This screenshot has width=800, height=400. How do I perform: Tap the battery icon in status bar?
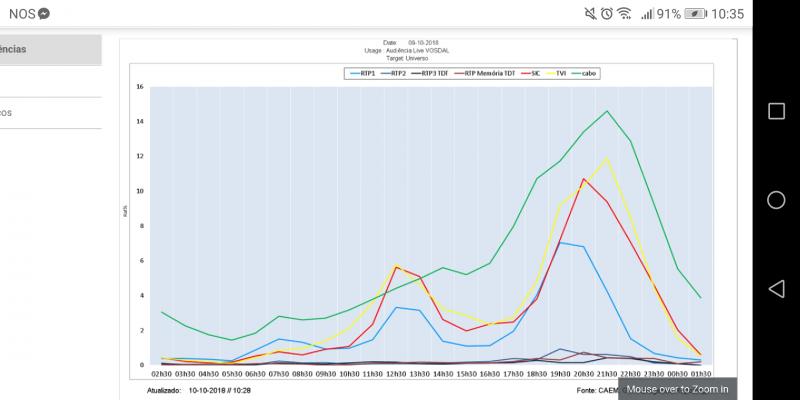[x=696, y=14]
